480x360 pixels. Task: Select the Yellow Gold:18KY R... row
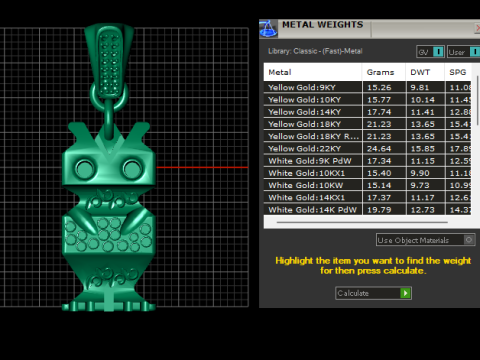pyautogui.click(x=367, y=136)
